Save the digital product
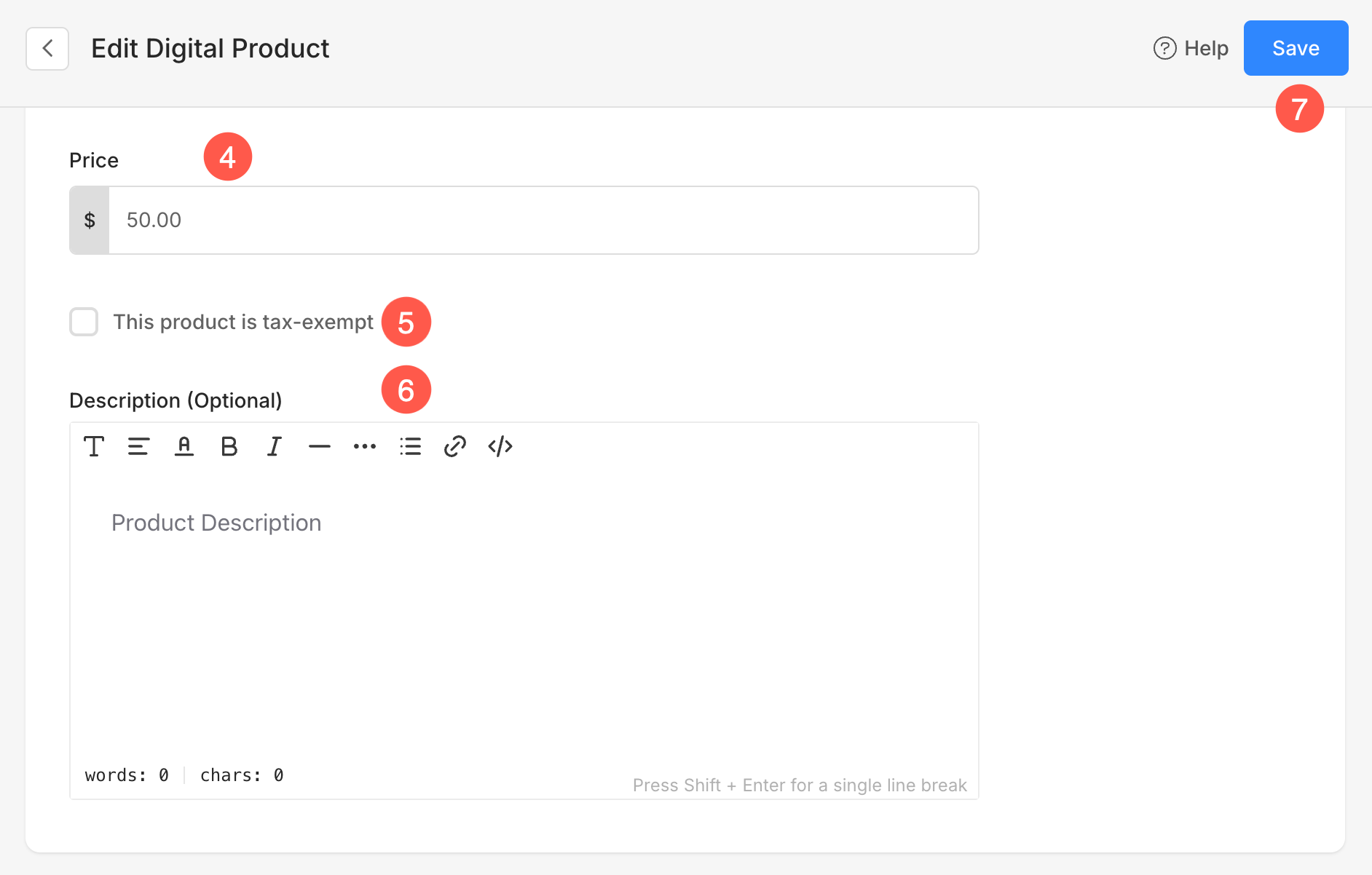 point(1296,48)
